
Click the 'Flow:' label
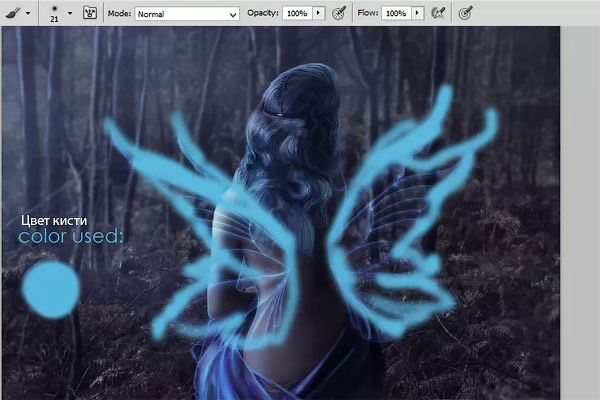coord(368,13)
